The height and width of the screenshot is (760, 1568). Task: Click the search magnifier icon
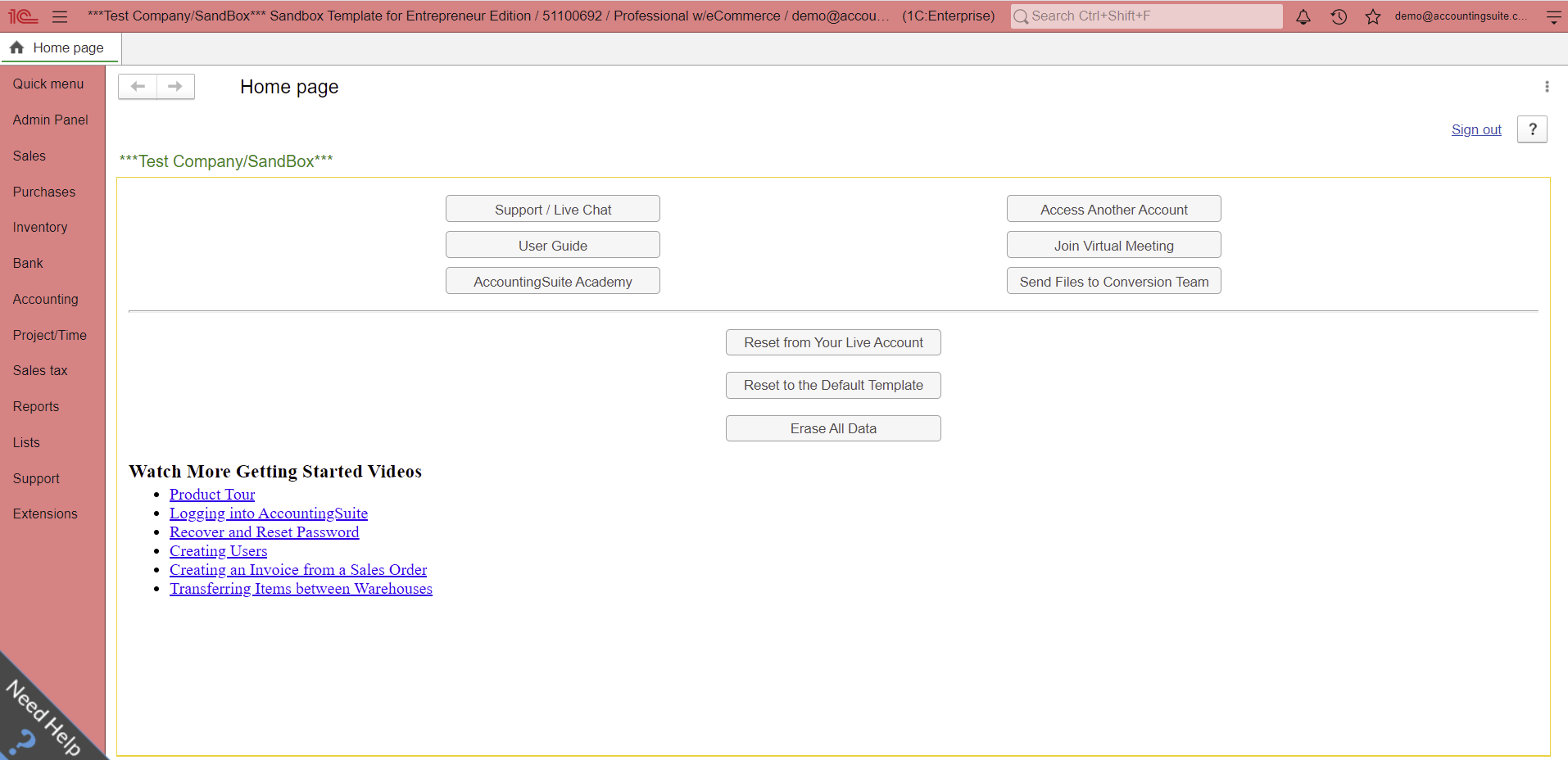(x=1021, y=16)
